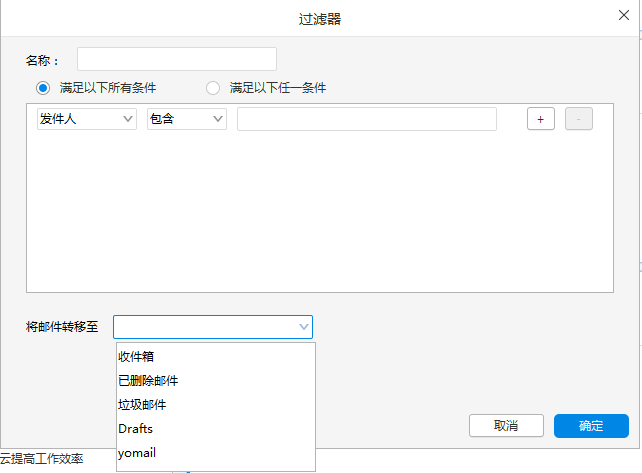Choose 垃圾邮件 from the folder list
The height and width of the screenshot is (473, 642).
[x=216, y=405]
